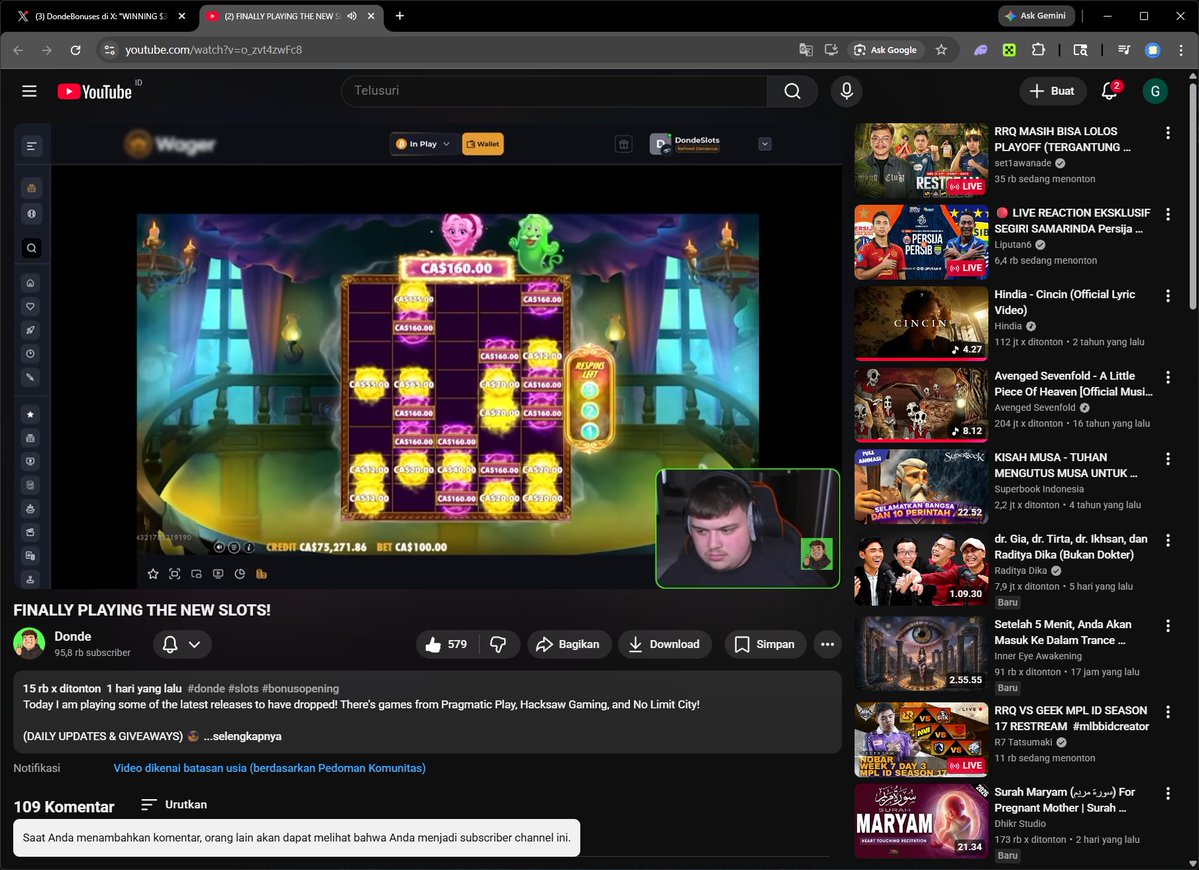Reload the page in Chrome
Viewport: 1199px width, 870px height.
point(75,50)
